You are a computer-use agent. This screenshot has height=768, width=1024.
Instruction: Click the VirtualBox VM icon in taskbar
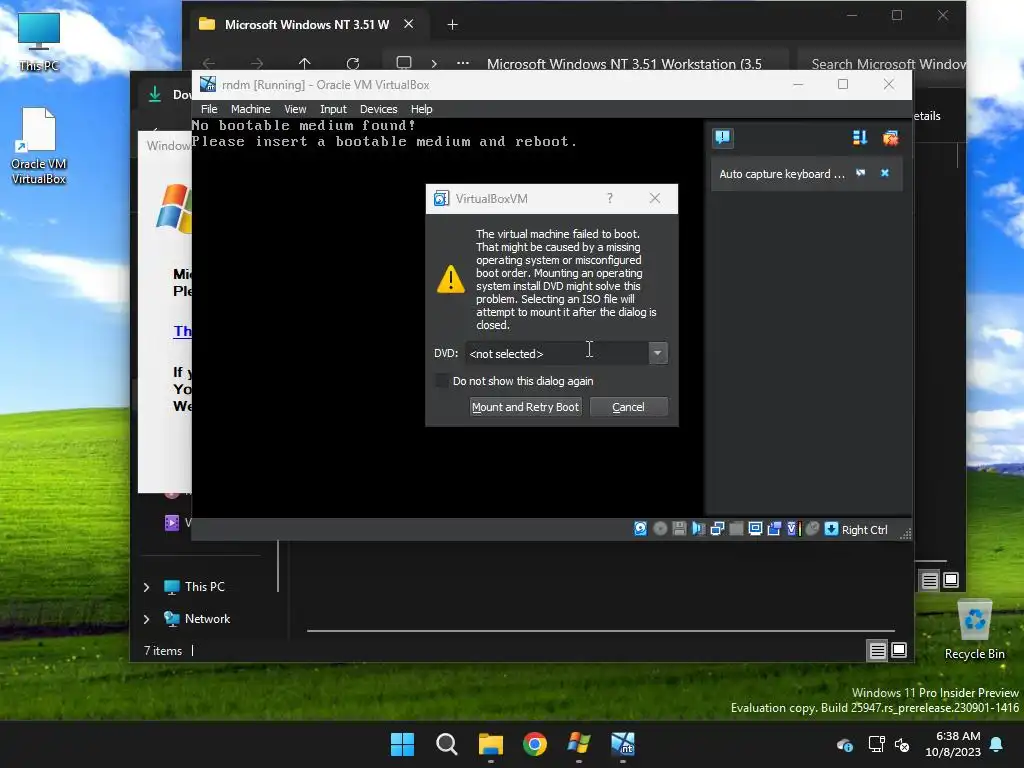click(x=623, y=744)
